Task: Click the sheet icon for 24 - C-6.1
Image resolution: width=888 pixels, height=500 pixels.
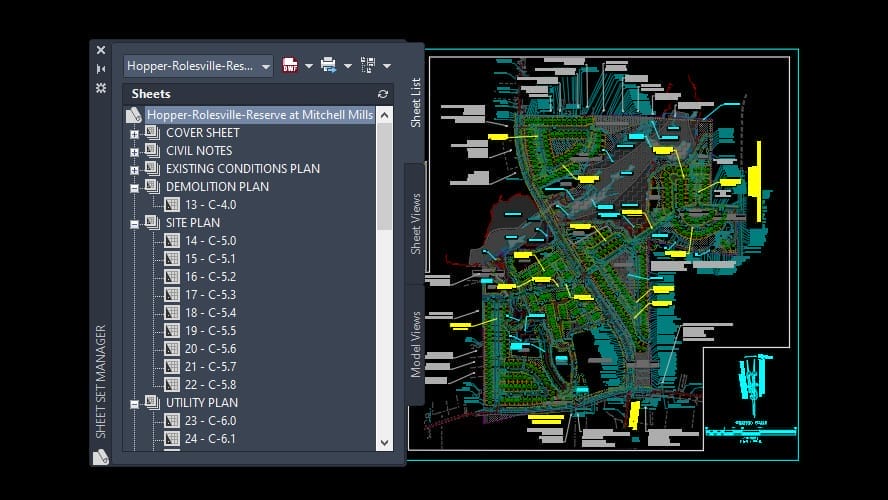Action: click(172, 439)
